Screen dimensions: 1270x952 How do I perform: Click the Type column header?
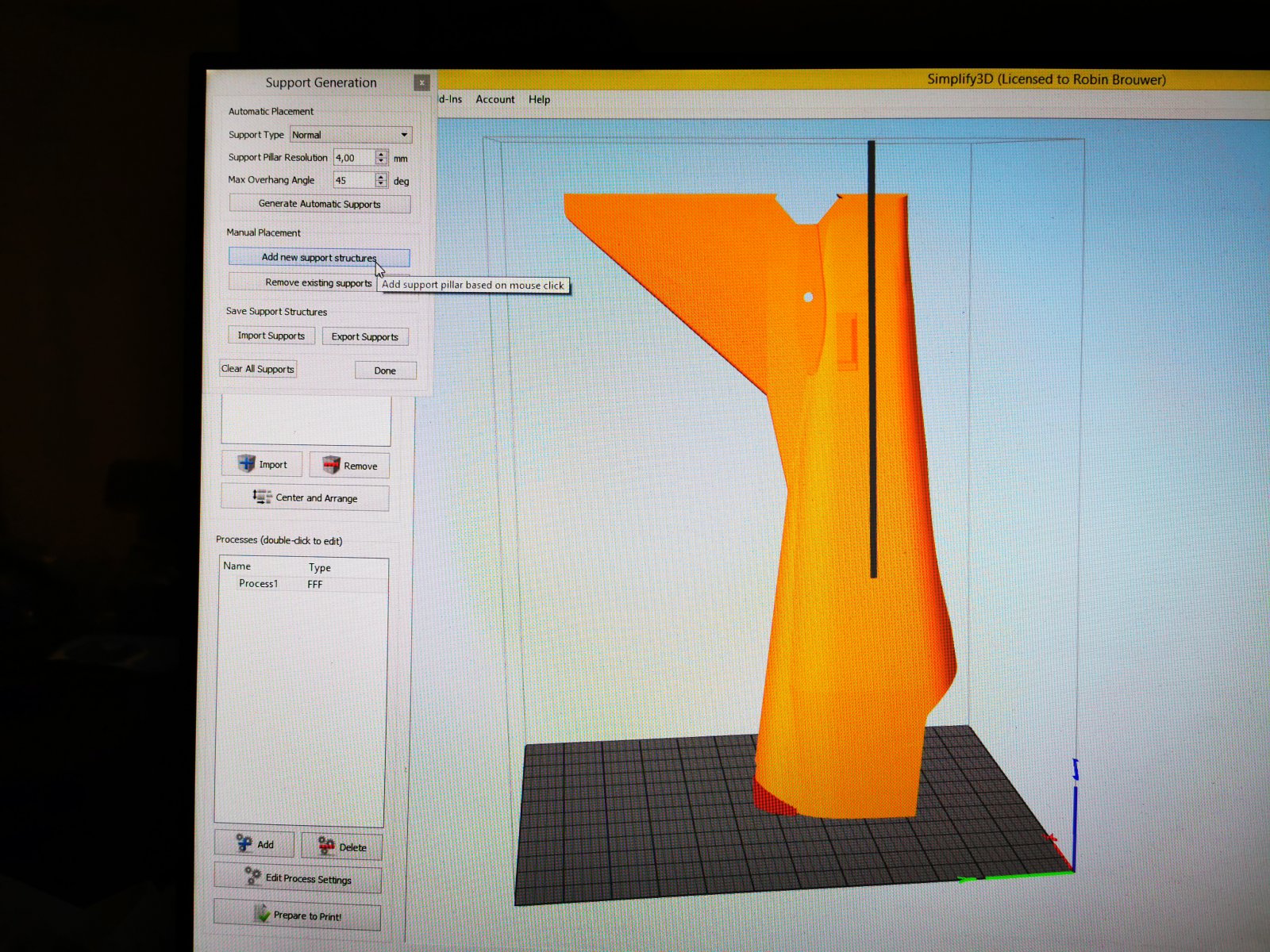tap(320, 567)
